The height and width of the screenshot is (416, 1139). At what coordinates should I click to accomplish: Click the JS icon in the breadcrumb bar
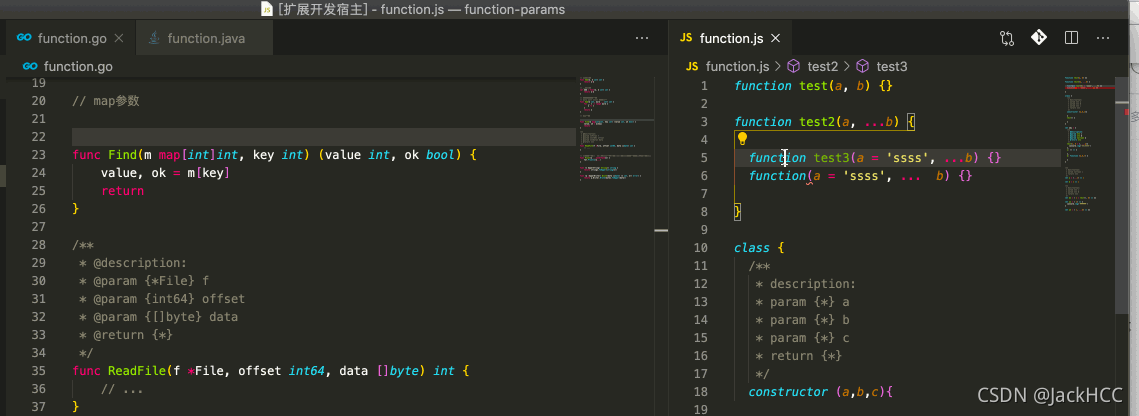[692, 66]
